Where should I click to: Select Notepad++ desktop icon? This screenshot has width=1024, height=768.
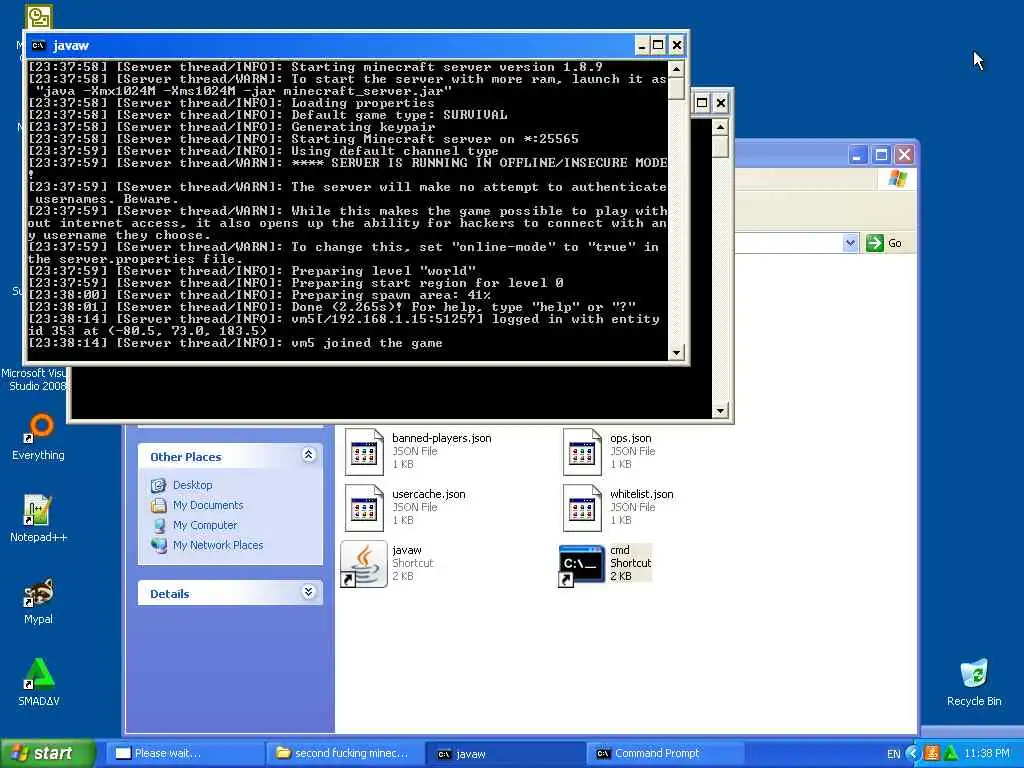pyautogui.click(x=37, y=510)
